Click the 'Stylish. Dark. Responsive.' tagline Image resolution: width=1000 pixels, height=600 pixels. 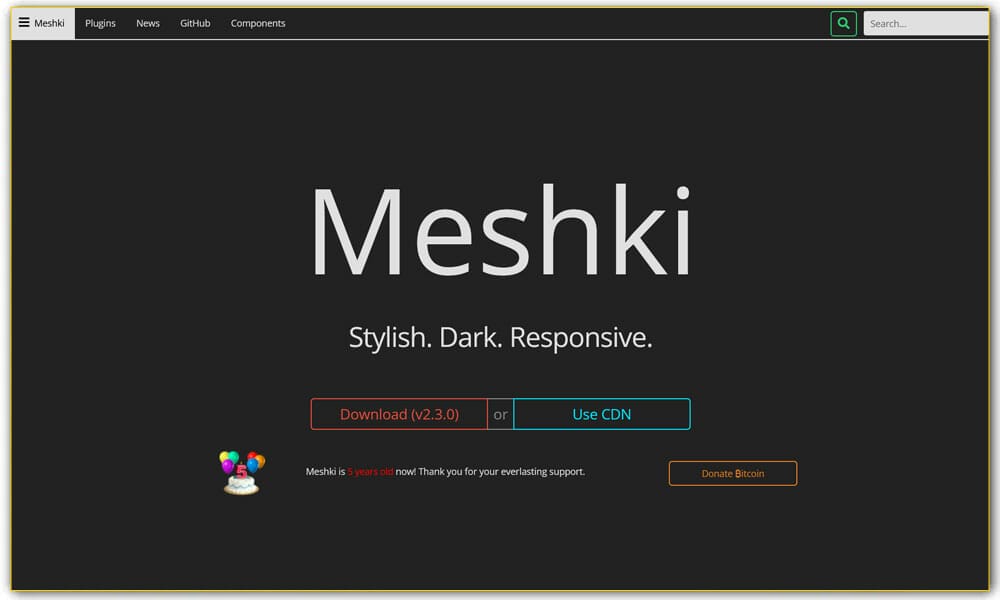click(x=500, y=337)
